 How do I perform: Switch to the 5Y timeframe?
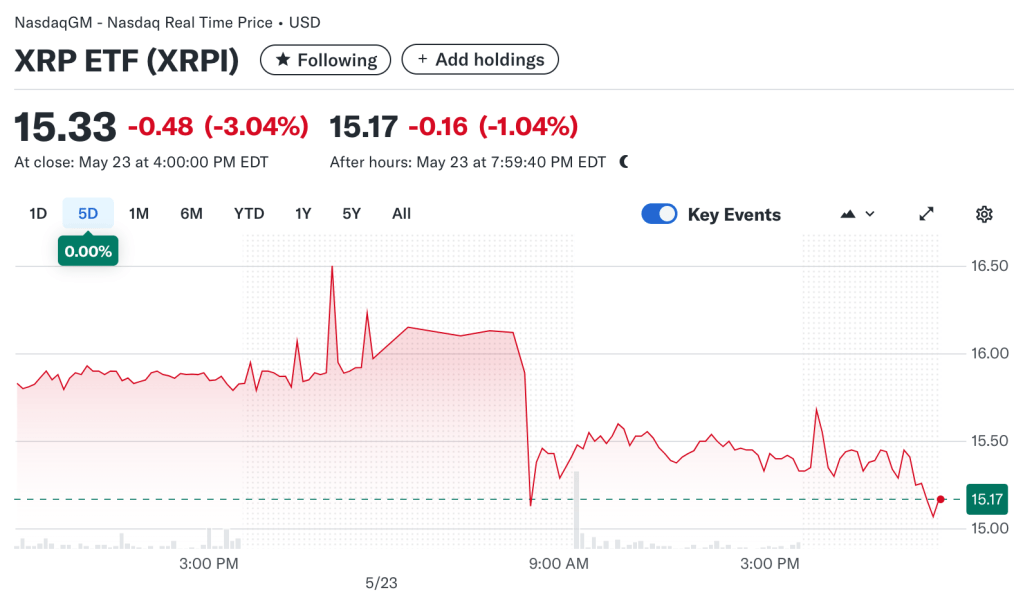coord(351,213)
